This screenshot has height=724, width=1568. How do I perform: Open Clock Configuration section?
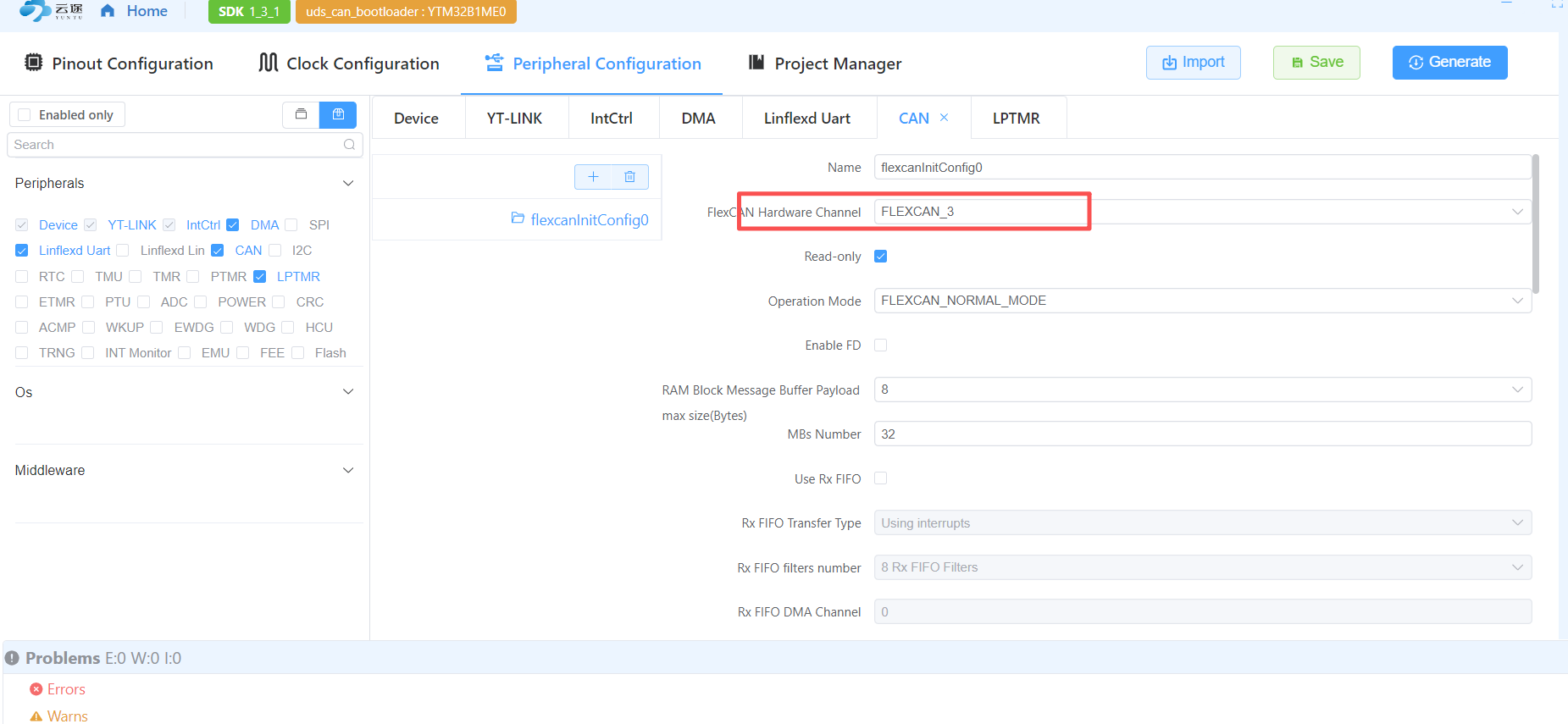tap(349, 64)
